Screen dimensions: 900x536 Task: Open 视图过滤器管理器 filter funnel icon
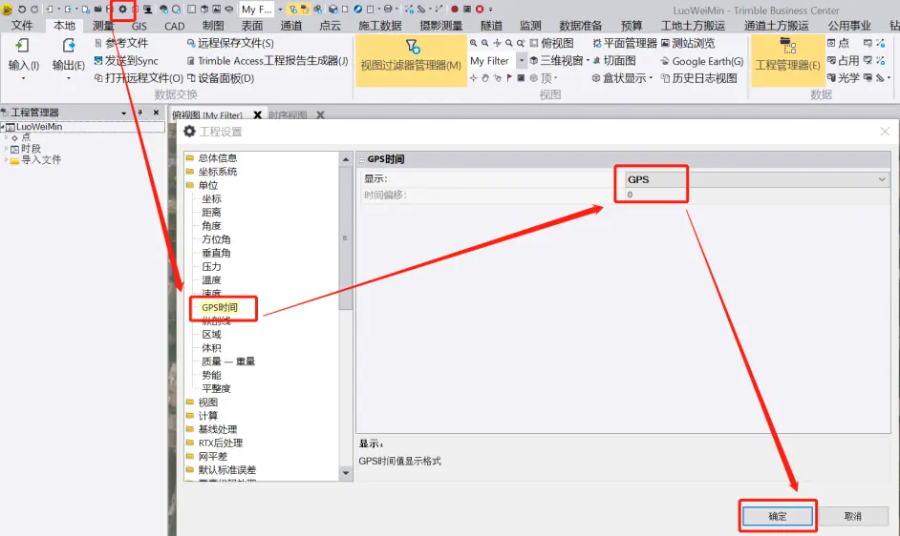tap(412, 47)
